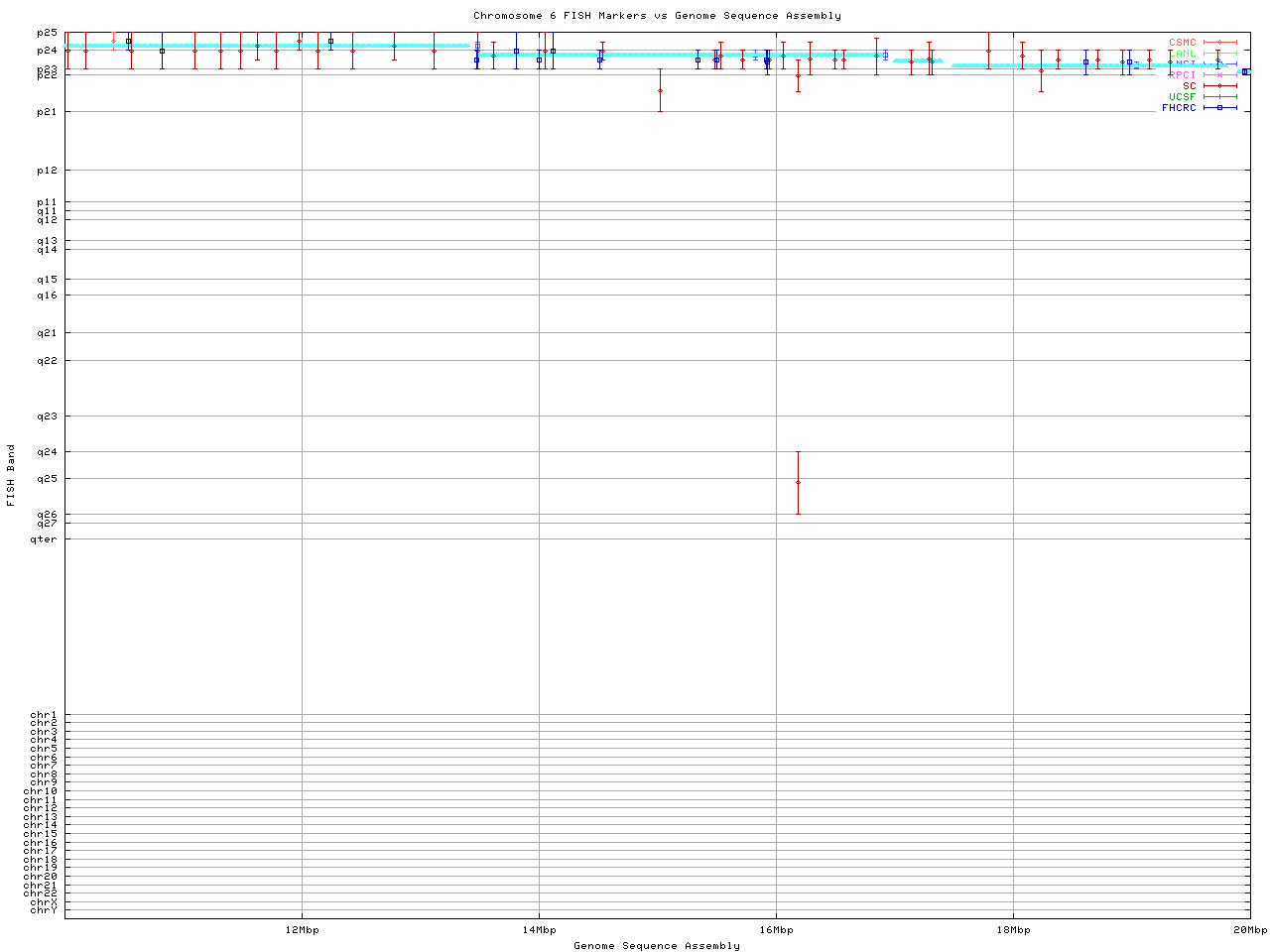This screenshot has height=952, width=1270.
Task: Click the vertical FISH Band axis title
Action: point(12,475)
